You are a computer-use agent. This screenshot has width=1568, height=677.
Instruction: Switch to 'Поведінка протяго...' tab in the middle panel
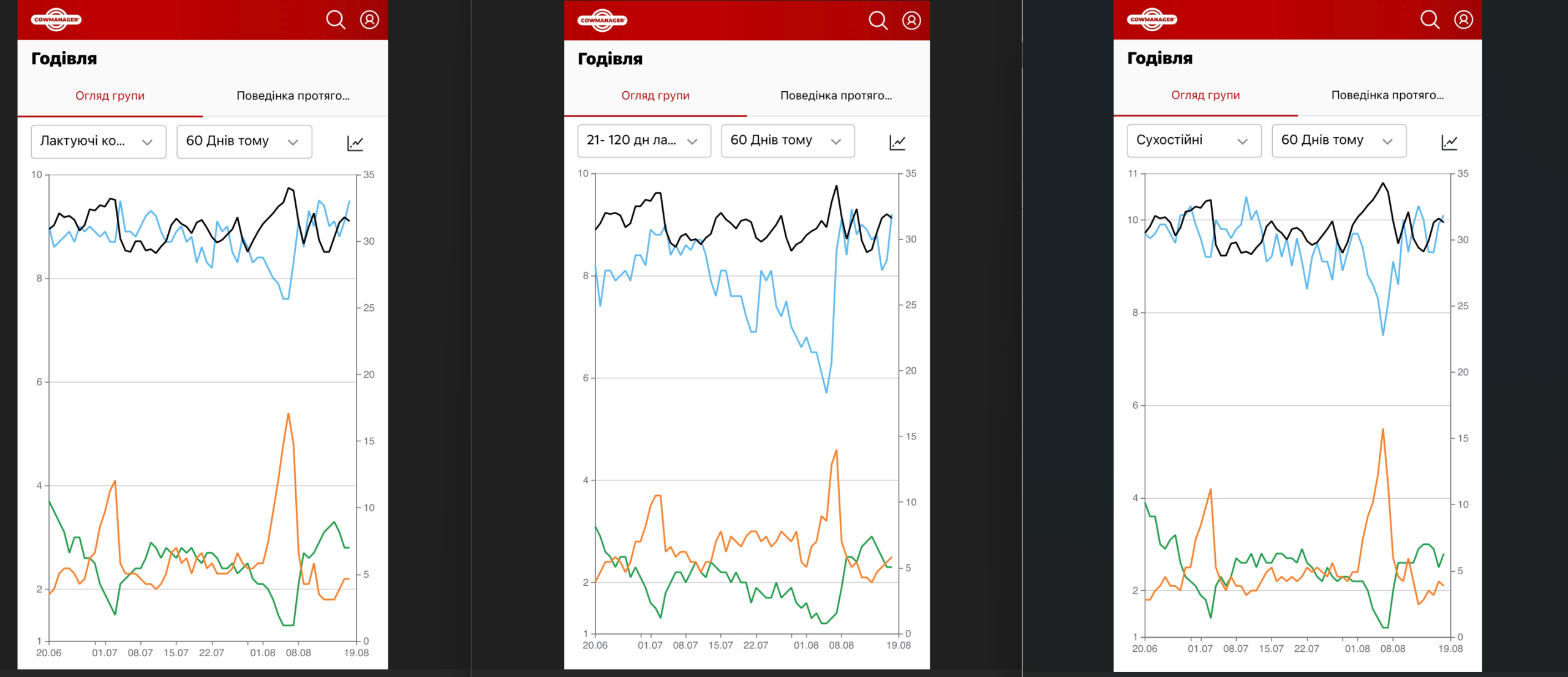coord(836,95)
